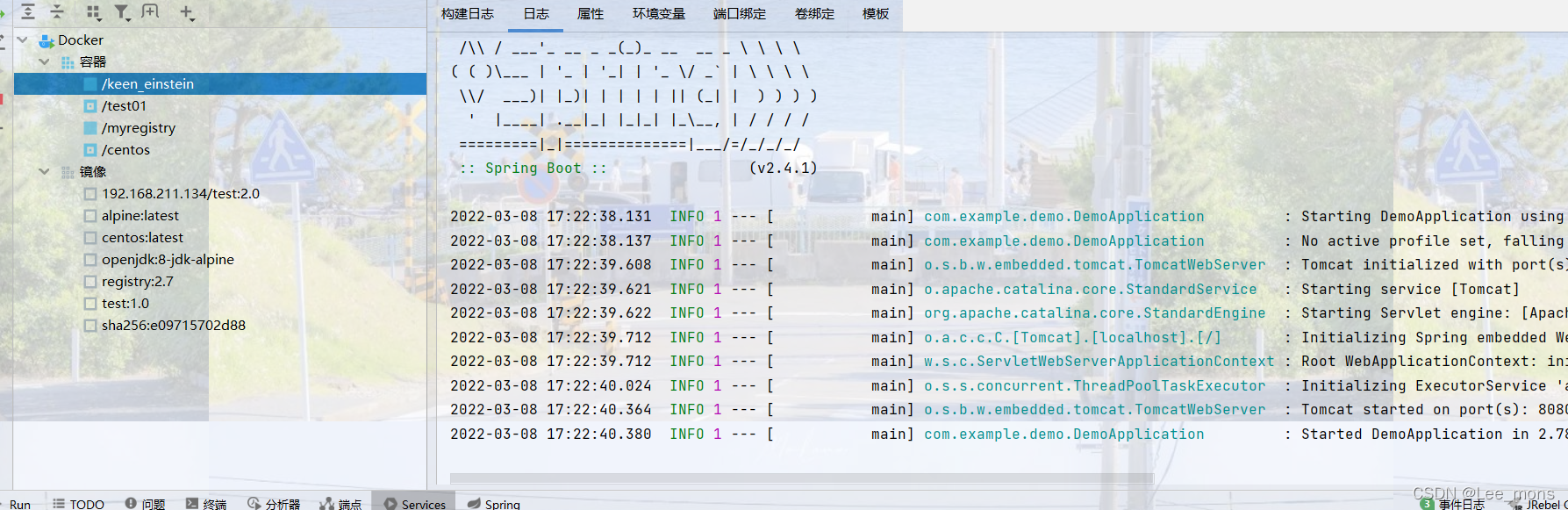1568x510 pixels.
Task: Click the /keen_einstein container status icon
Action: [90, 84]
